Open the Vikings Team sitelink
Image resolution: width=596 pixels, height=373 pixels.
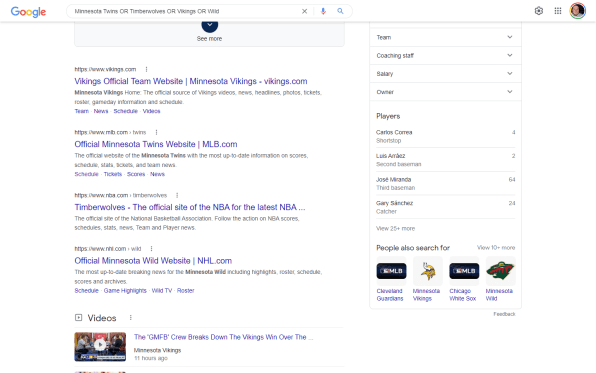(x=81, y=111)
